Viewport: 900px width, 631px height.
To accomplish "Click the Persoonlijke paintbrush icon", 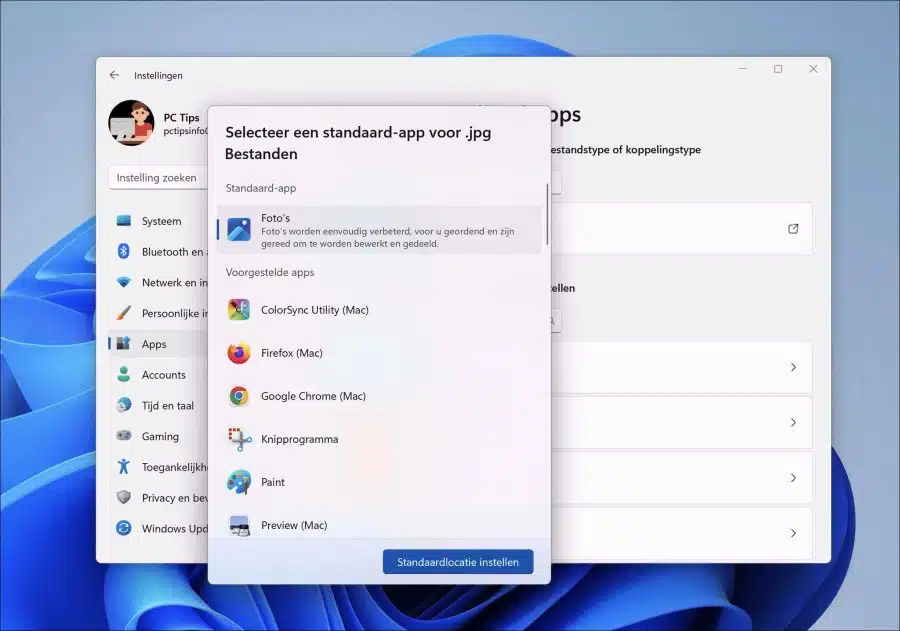I will [x=123, y=313].
